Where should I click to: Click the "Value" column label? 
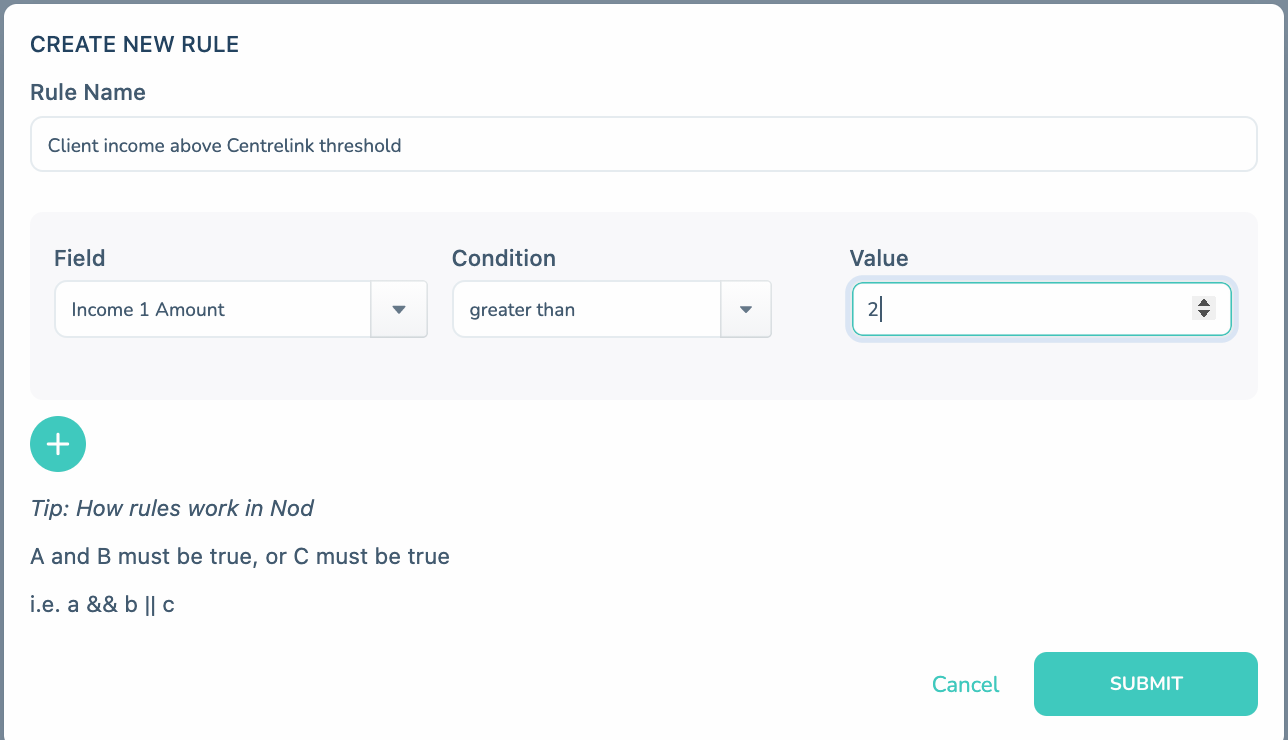coord(879,258)
